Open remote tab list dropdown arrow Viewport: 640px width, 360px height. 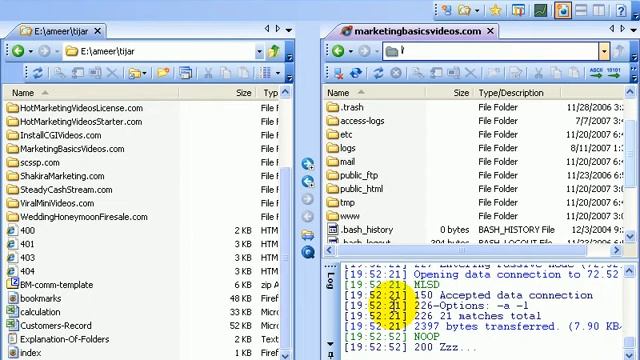click(633, 30)
